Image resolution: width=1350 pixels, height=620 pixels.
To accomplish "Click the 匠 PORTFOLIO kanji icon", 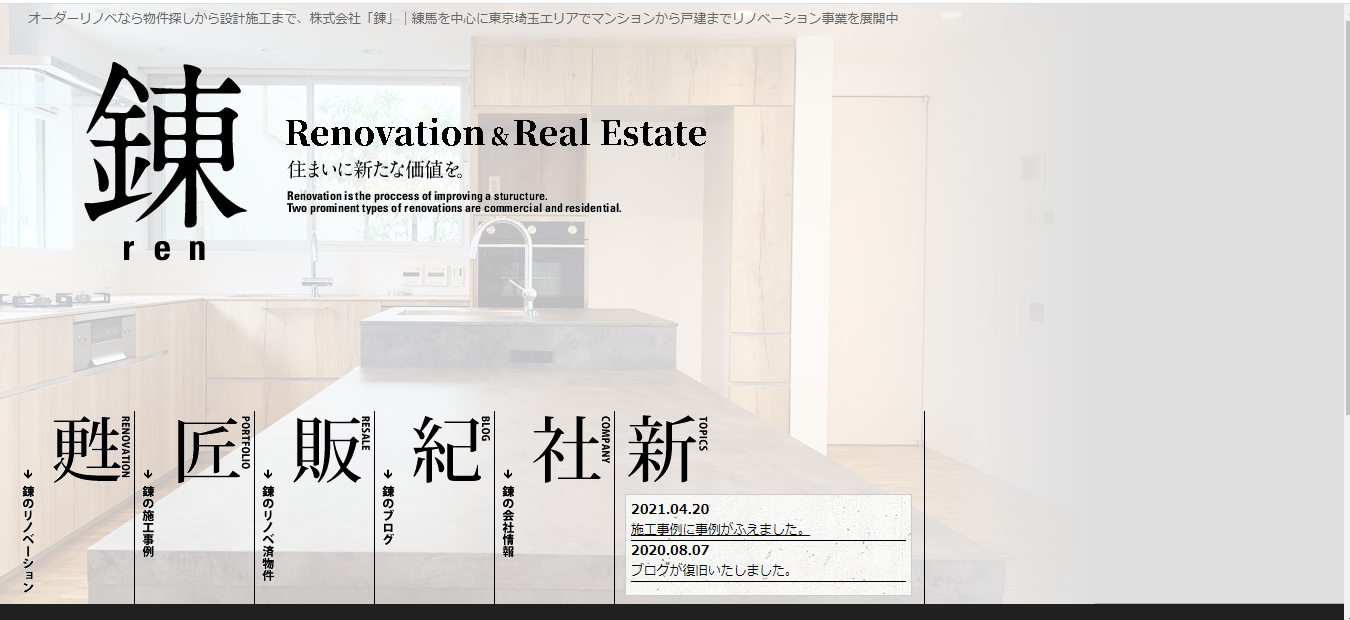I will point(207,450).
